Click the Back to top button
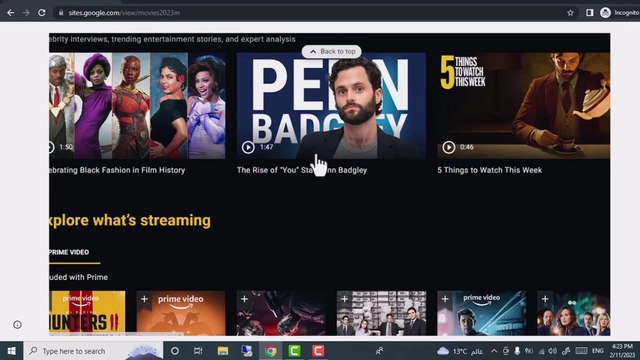The image size is (640, 360). coord(331,51)
